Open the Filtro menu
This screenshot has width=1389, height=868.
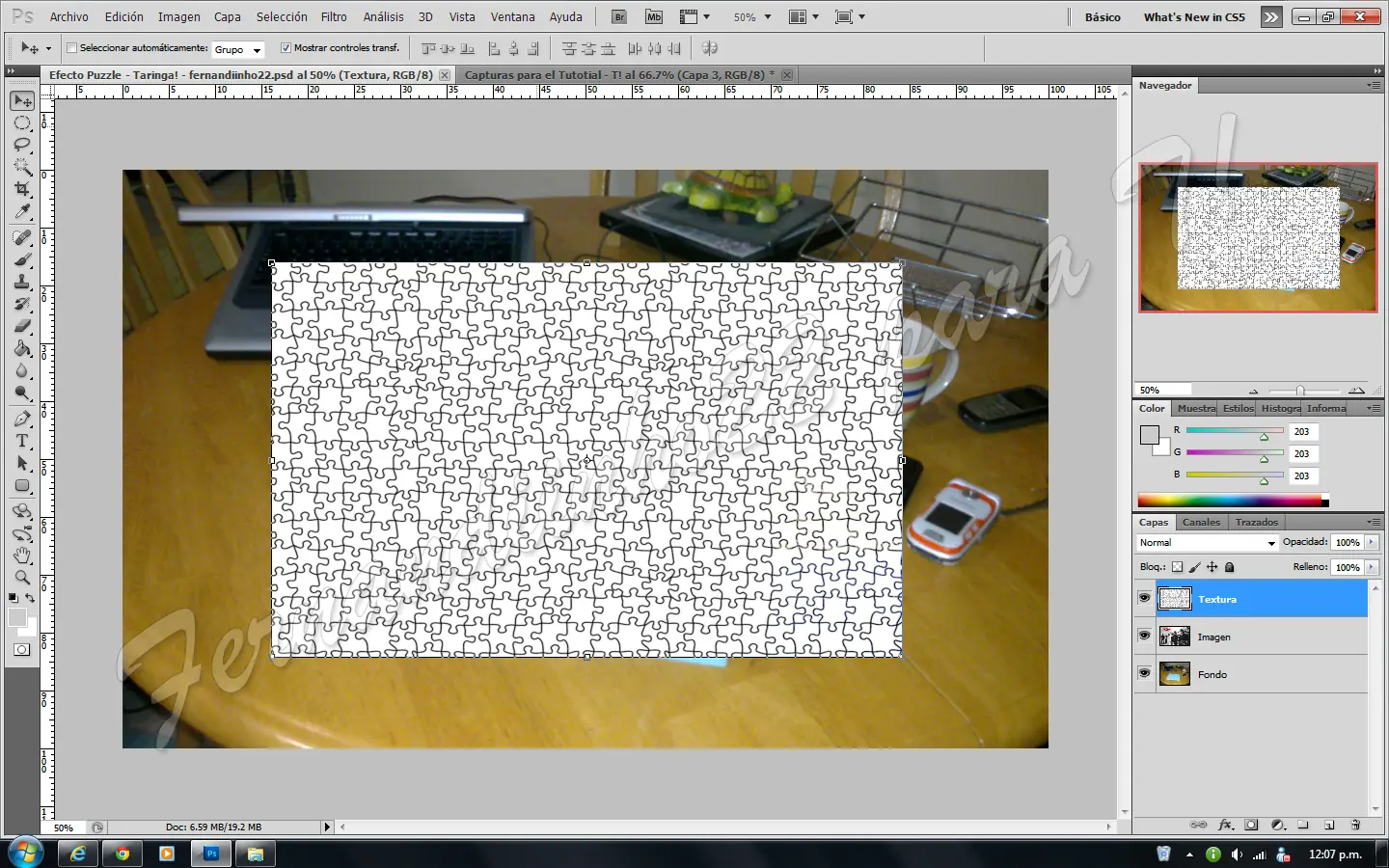[x=334, y=17]
